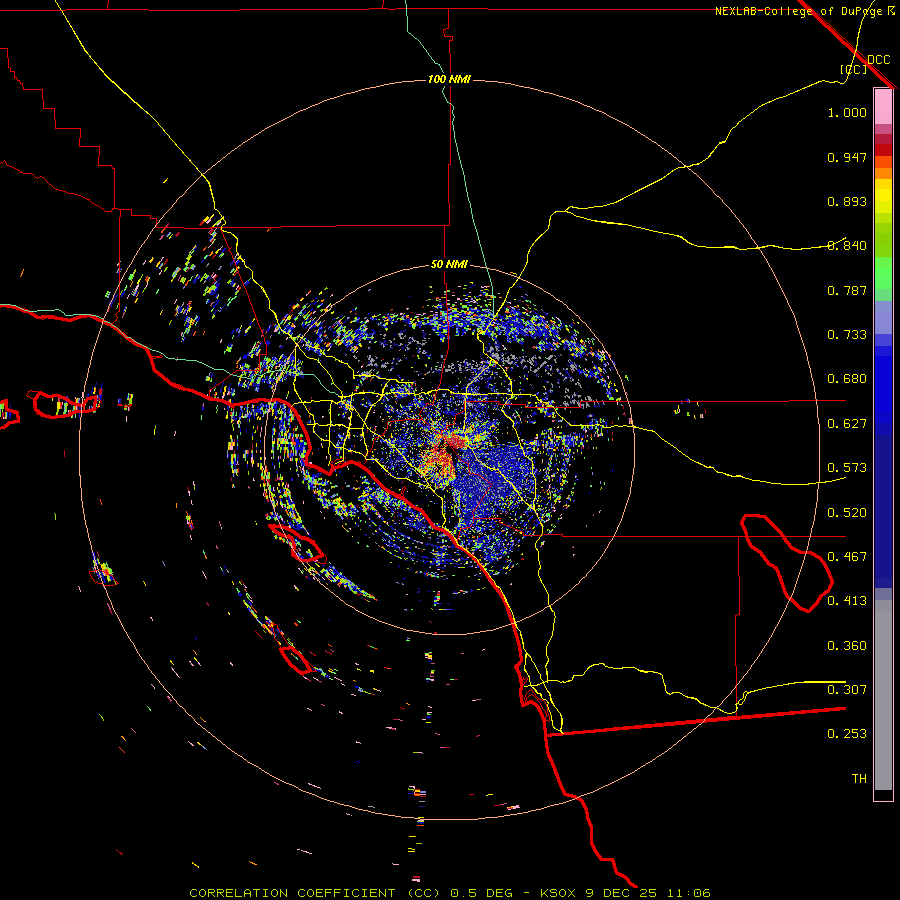Click the 50 NMI range ring label
The width and height of the screenshot is (900, 900).
(x=449, y=264)
